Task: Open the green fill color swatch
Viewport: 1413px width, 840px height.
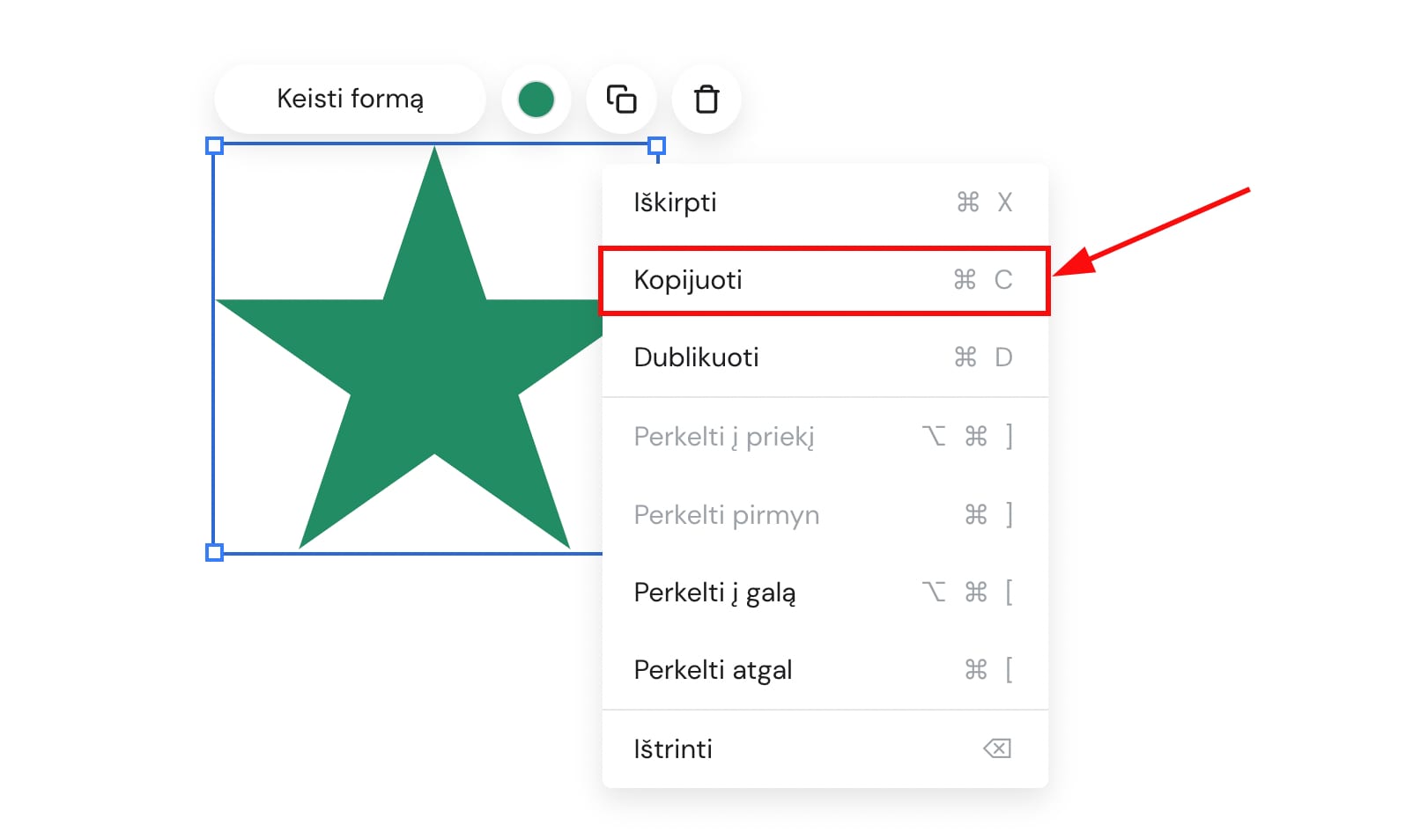Action: click(536, 99)
